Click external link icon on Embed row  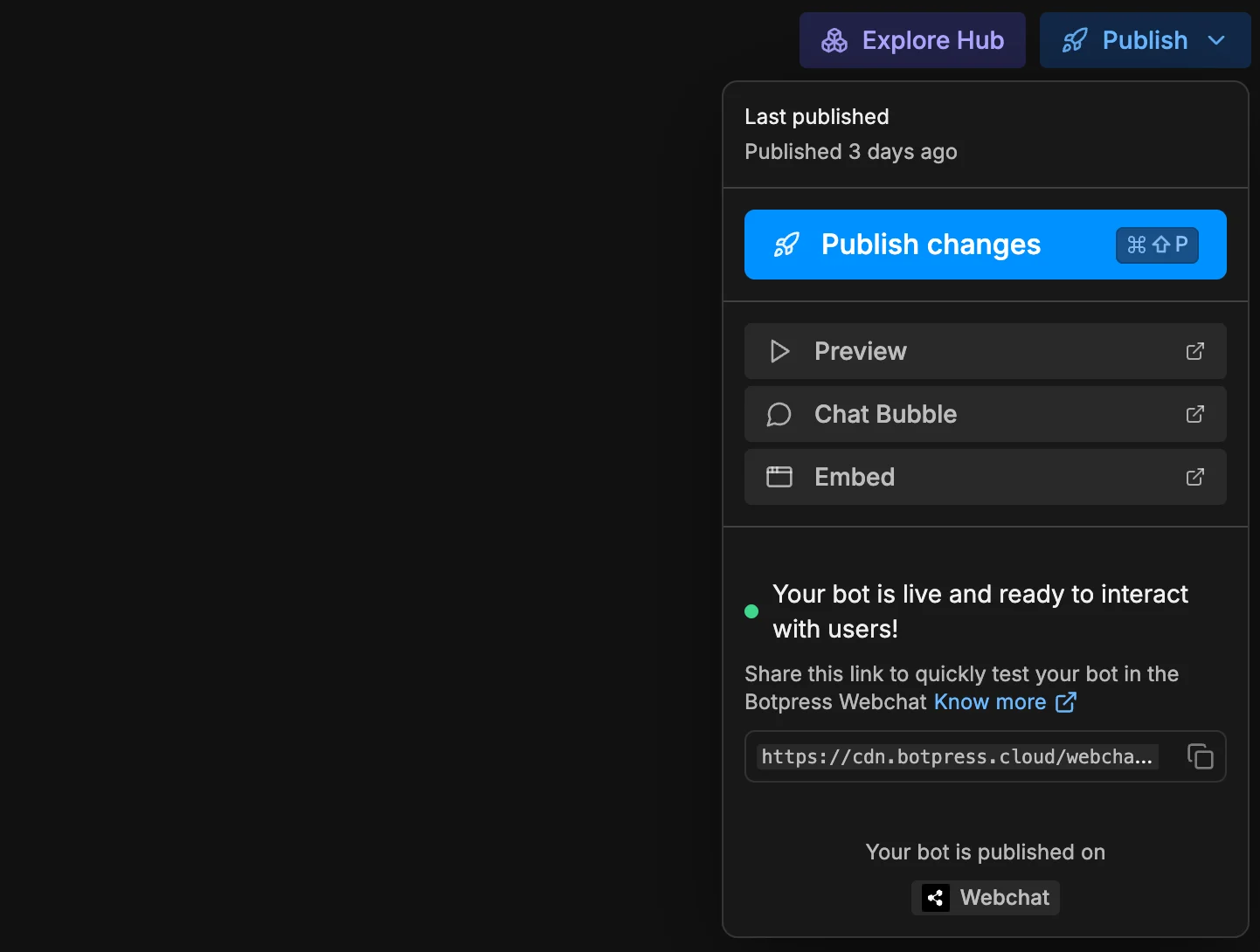tap(1195, 477)
